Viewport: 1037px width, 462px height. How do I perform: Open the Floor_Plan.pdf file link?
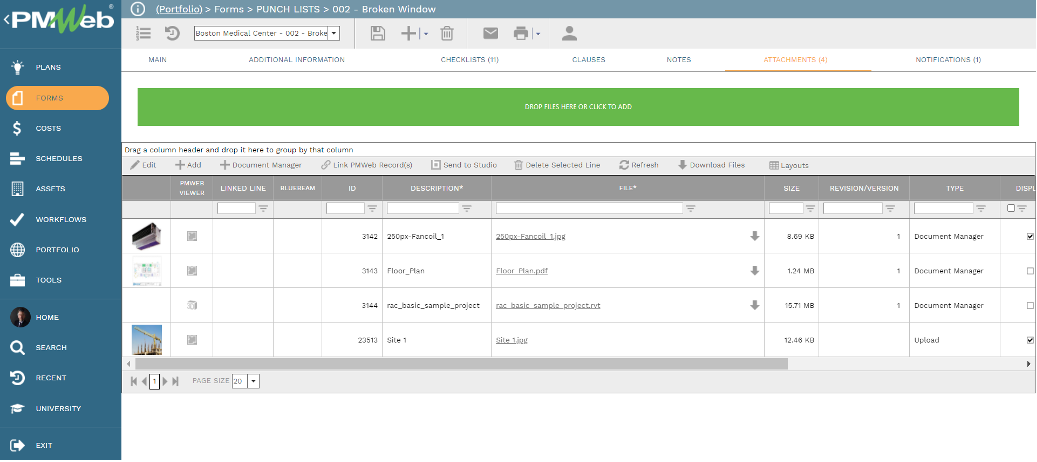tap(522, 271)
